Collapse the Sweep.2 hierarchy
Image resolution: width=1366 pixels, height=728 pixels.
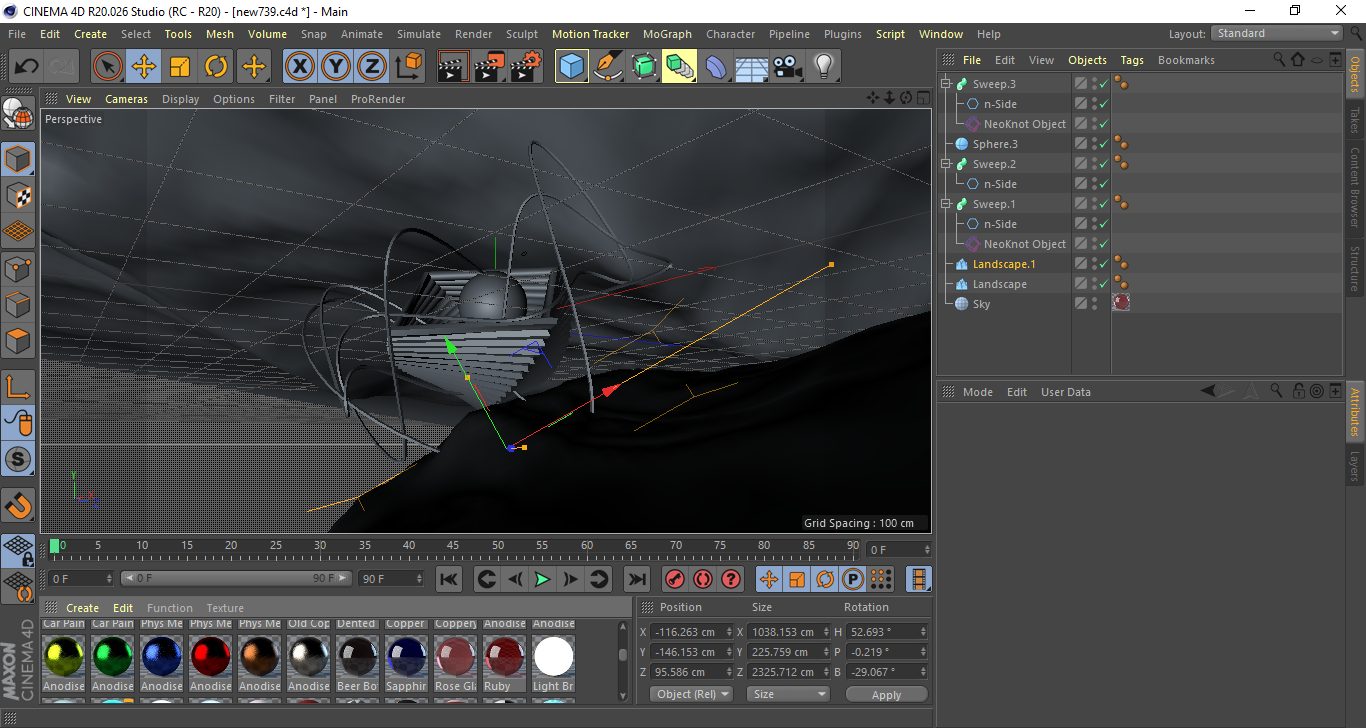(946, 164)
